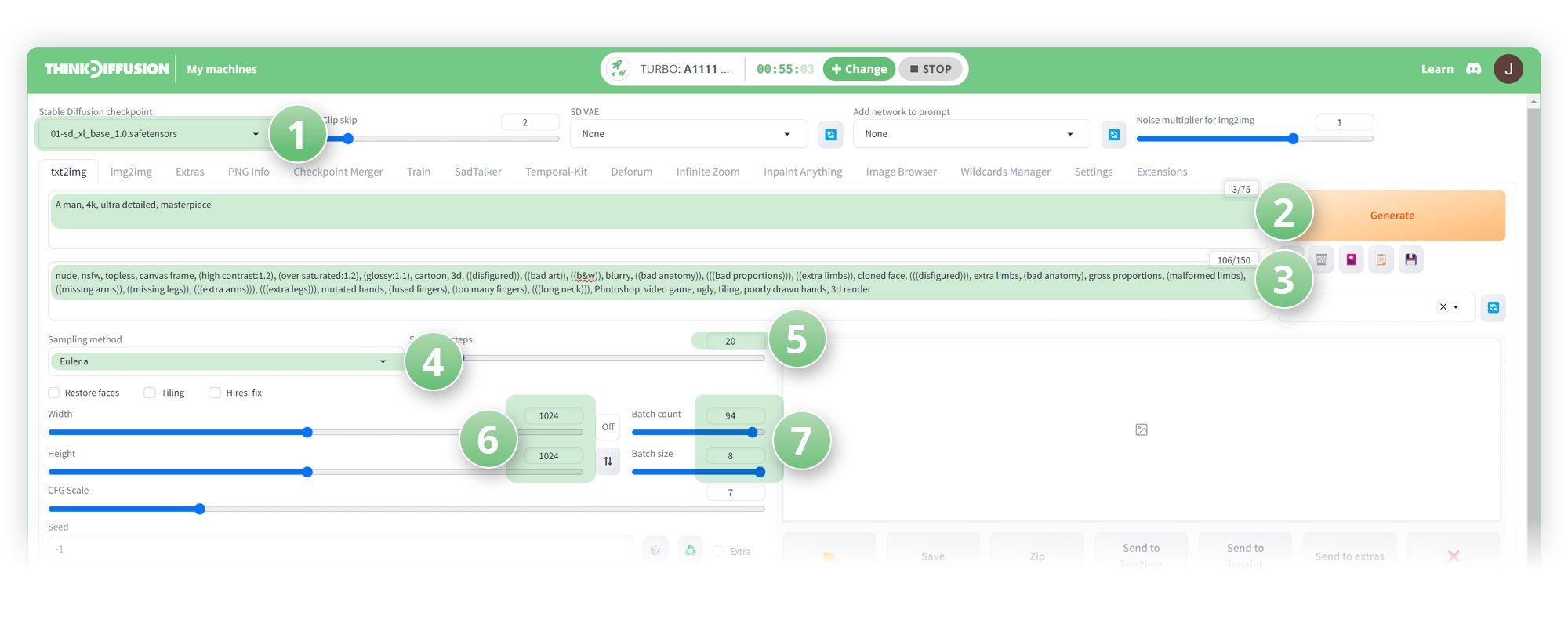Click the Seed input field

click(x=340, y=549)
